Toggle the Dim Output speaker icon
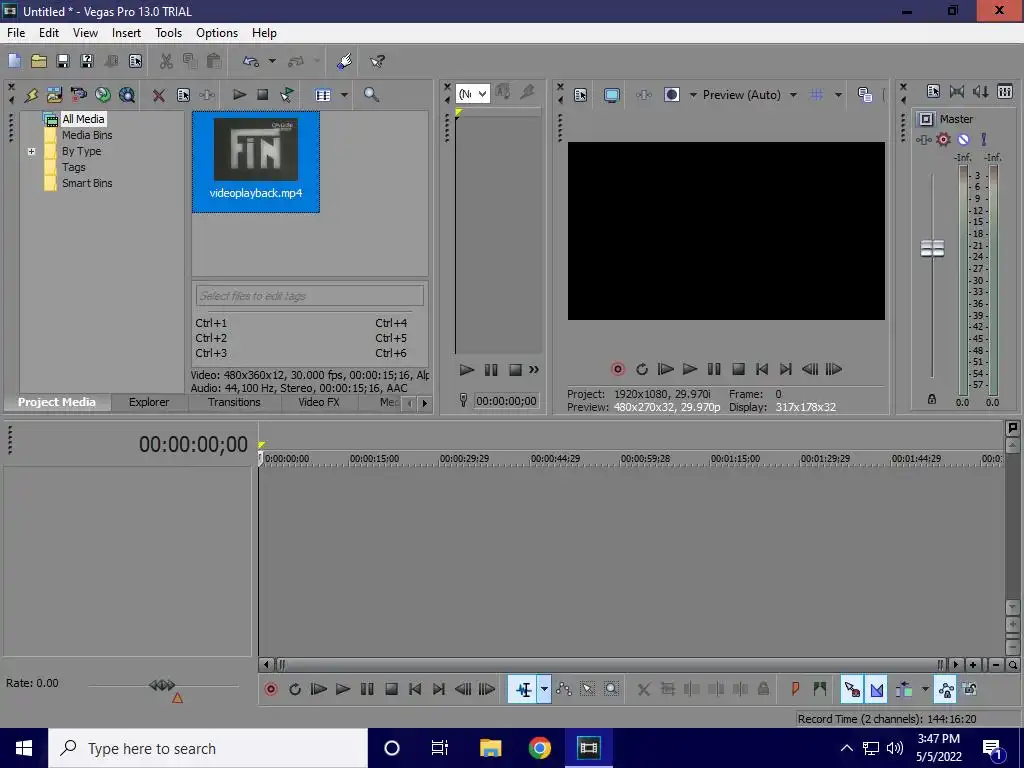 980,92
